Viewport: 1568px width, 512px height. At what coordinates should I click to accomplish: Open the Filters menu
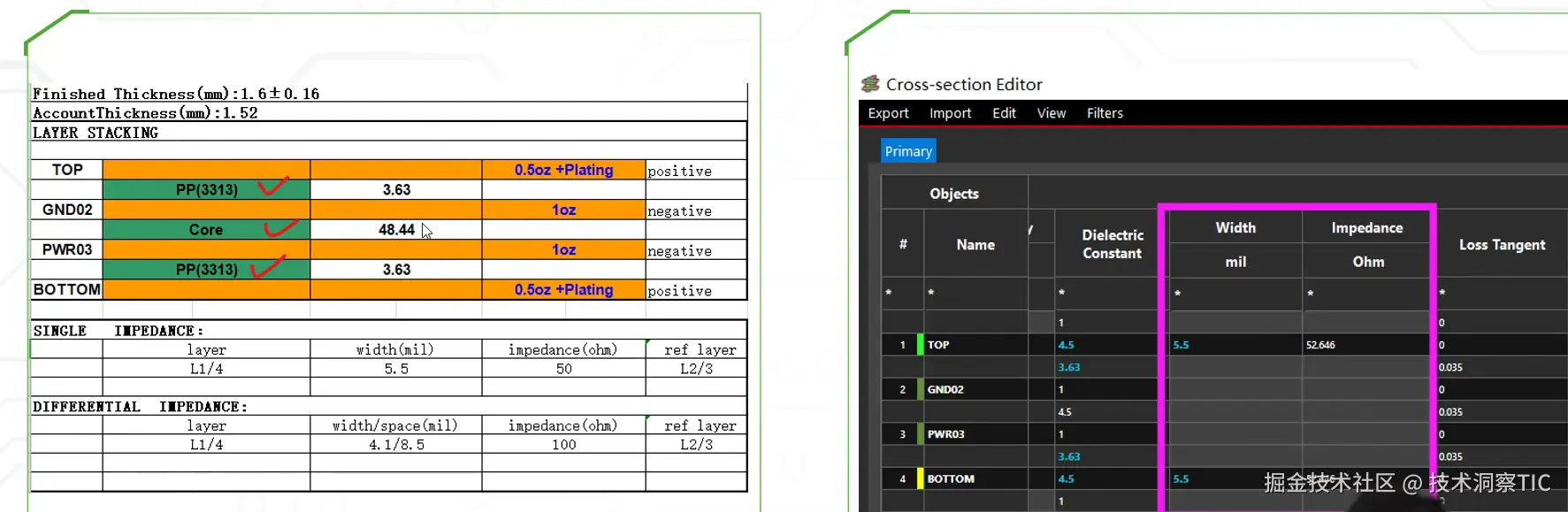pyautogui.click(x=1105, y=113)
